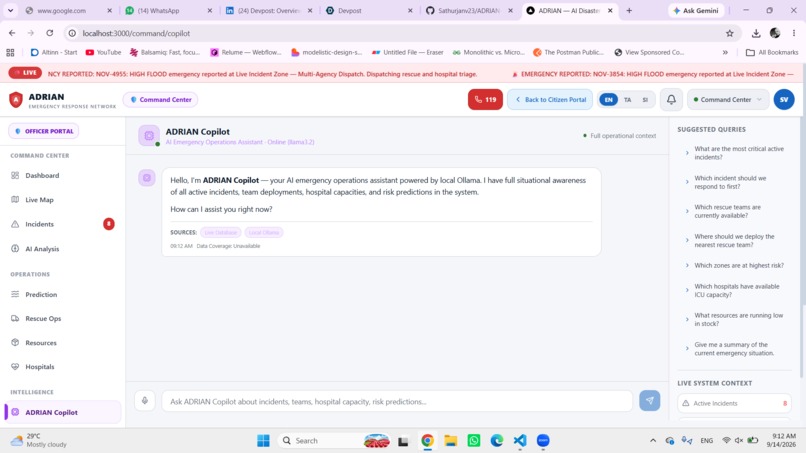
Task: Open notifications bell icon
Action: coord(671,99)
